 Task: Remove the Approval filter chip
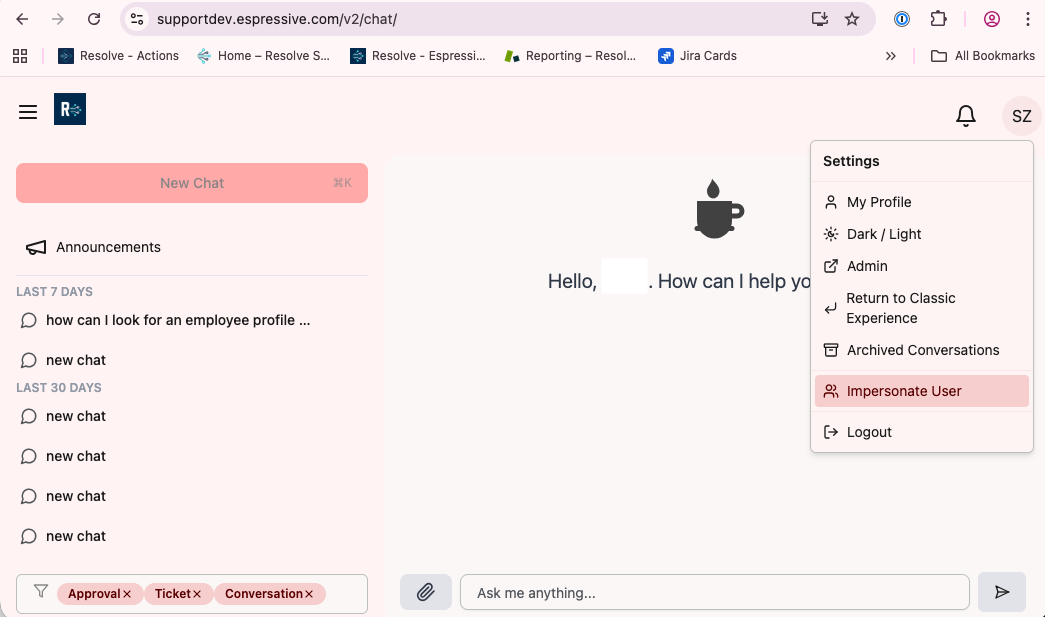[x=129, y=593]
